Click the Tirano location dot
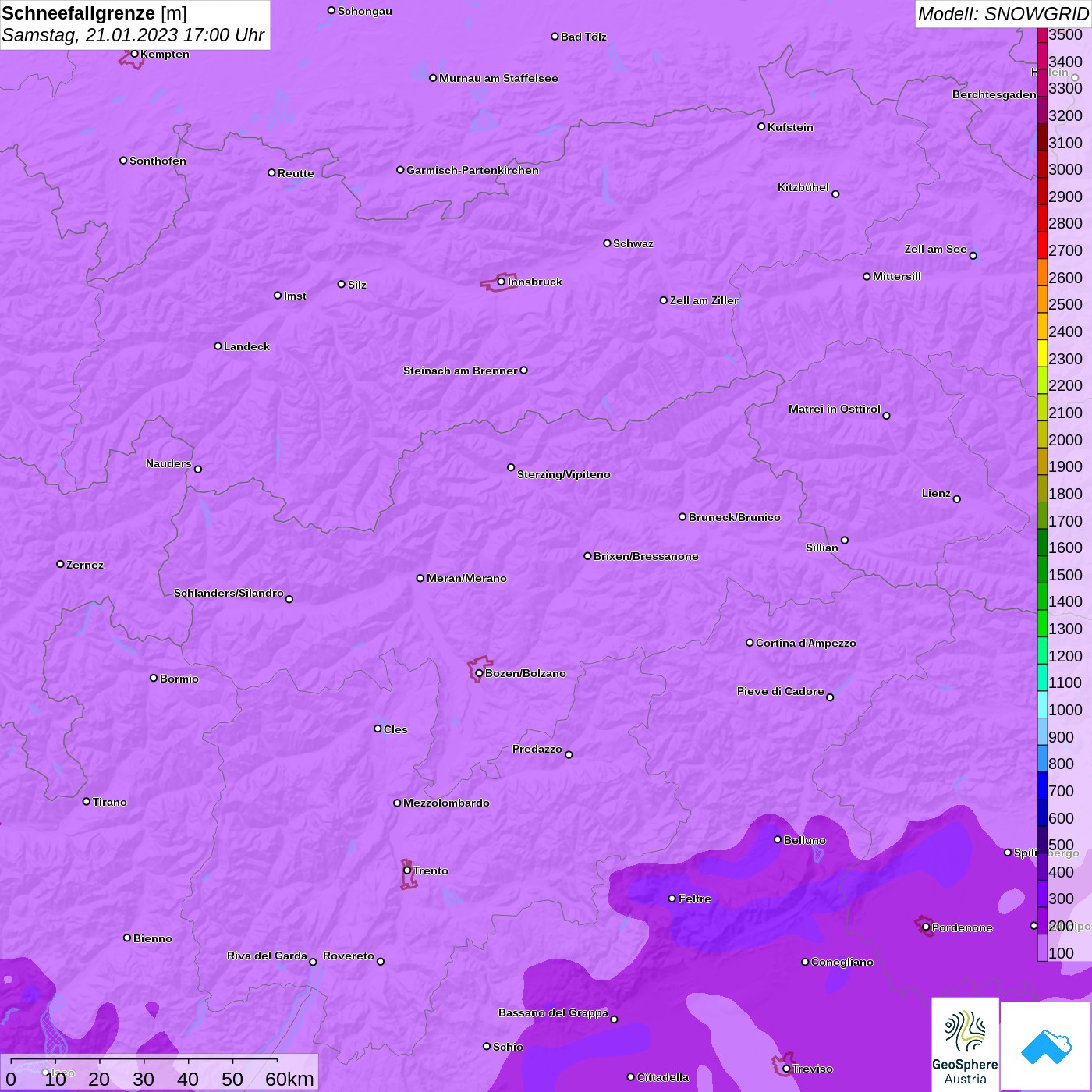 click(x=87, y=801)
